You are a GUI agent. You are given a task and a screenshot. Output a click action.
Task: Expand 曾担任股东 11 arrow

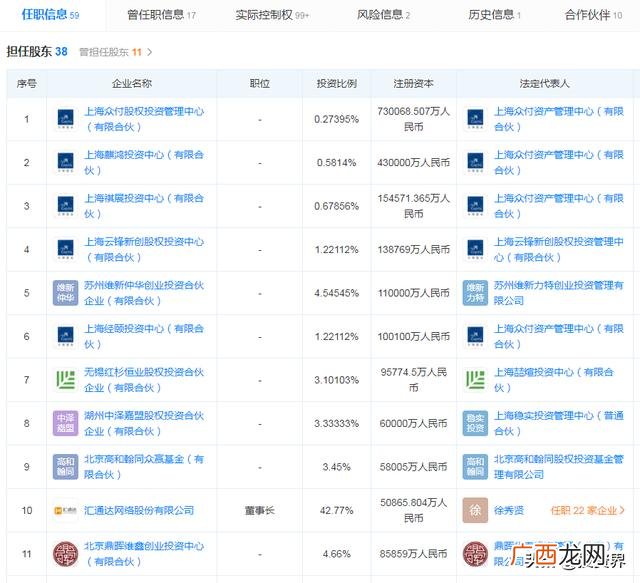tap(149, 52)
